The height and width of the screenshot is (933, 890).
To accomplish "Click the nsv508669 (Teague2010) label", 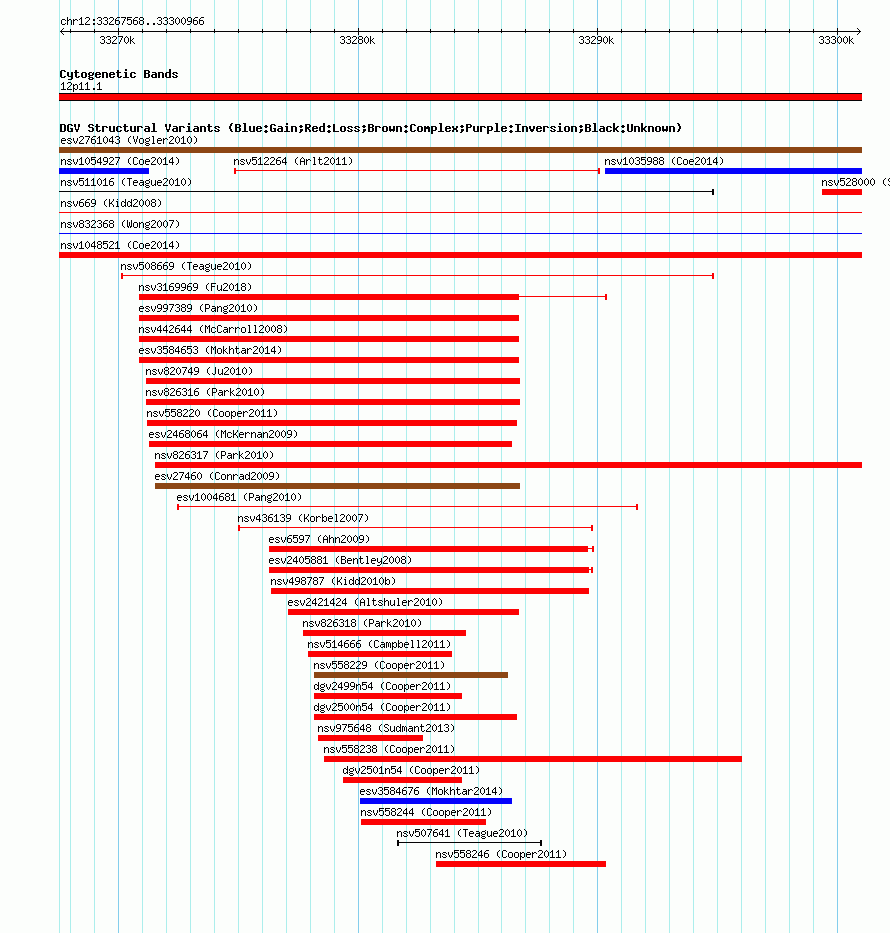I will pos(186,266).
